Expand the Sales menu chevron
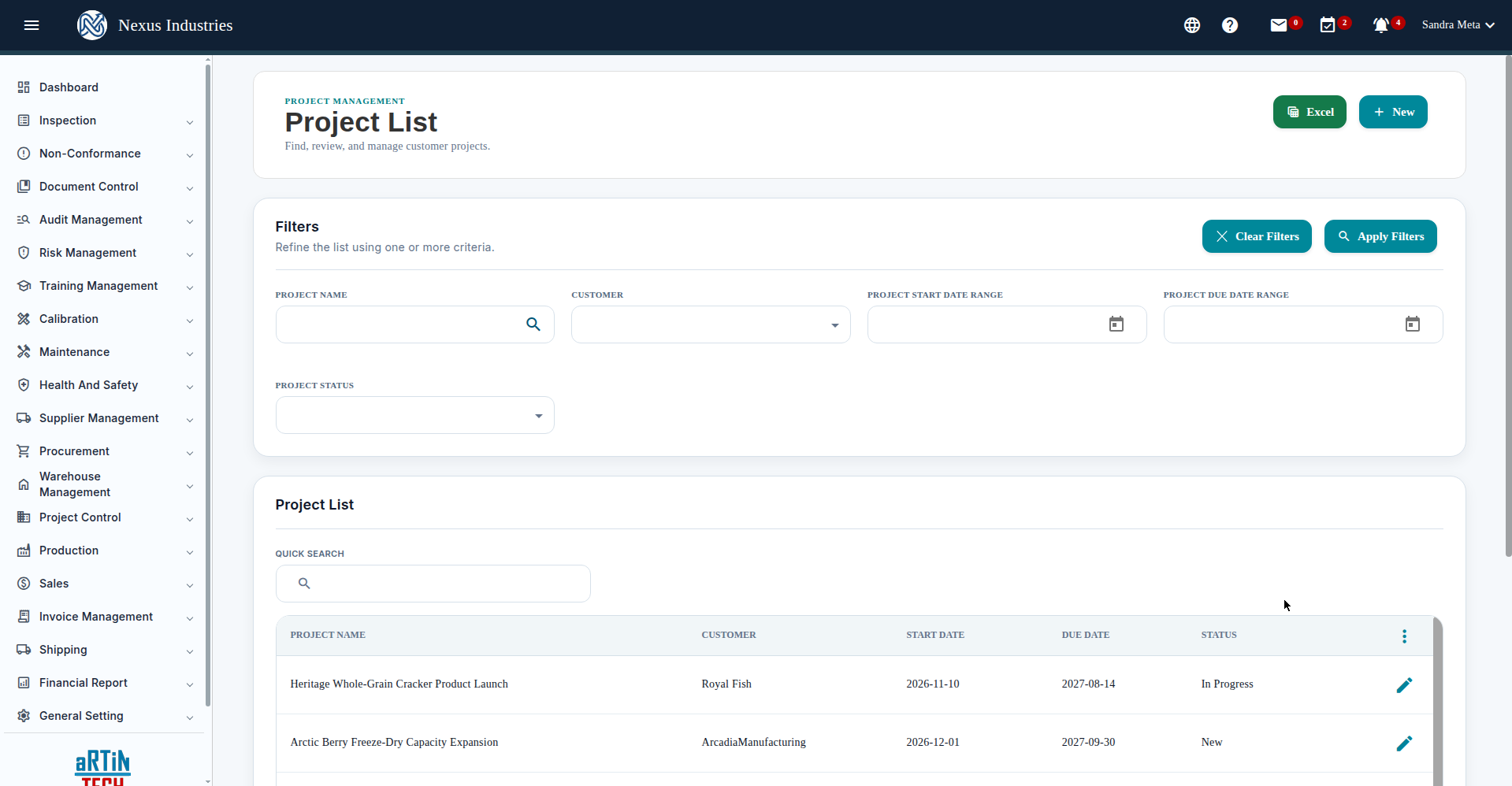This screenshot has height=786, width=1512. 190,585
